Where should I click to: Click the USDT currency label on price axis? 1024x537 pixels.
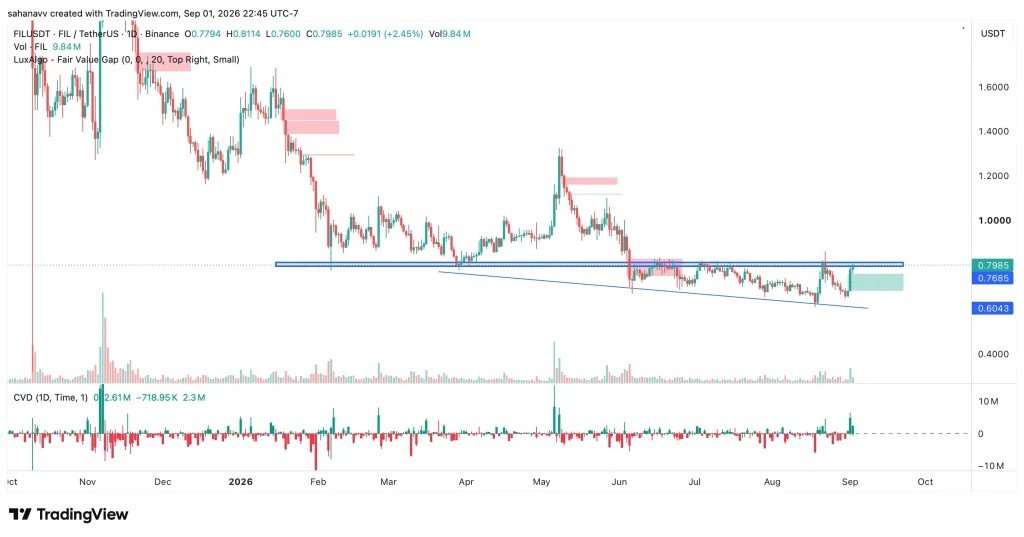click(x=993, y=33)
